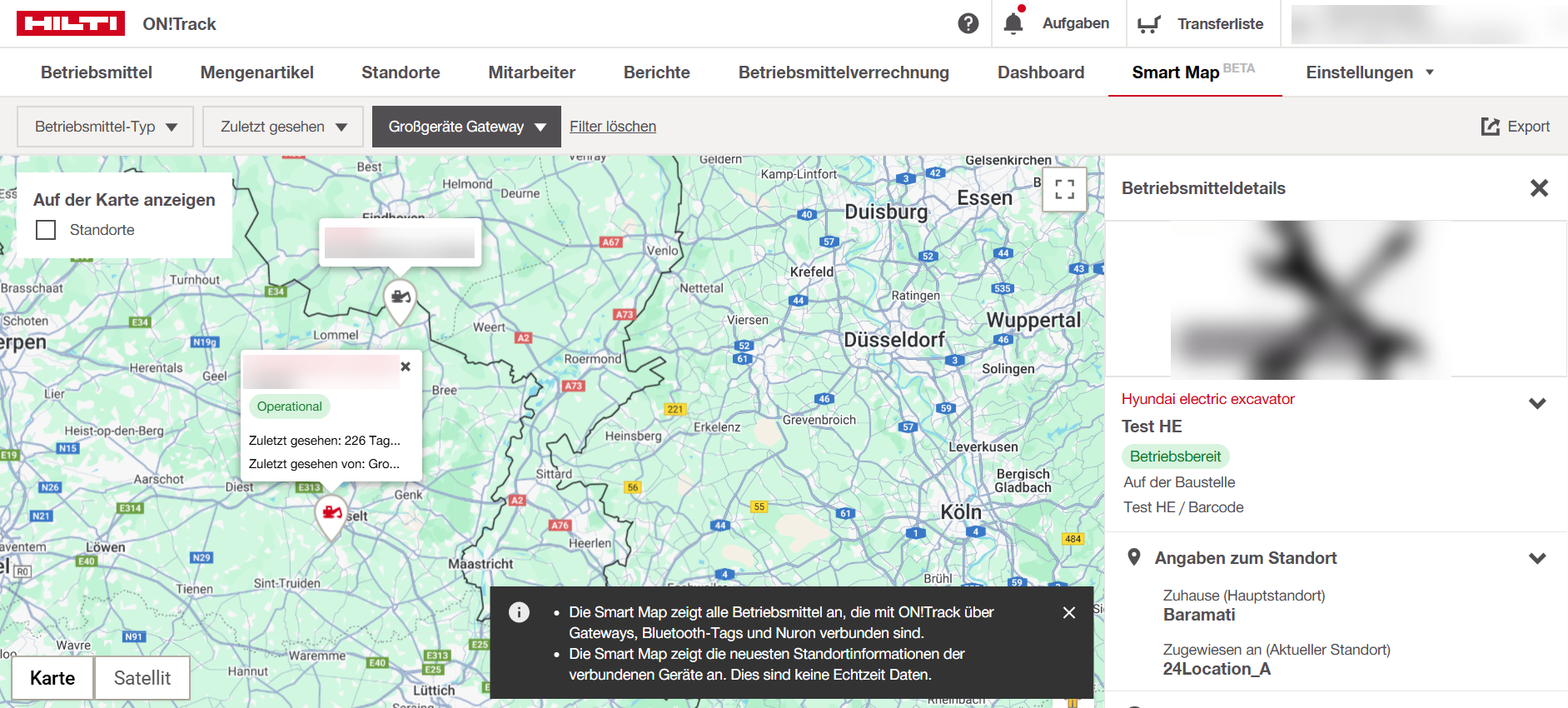
Task: Dismiss the Smart Map info banner
Action: pyautogui.click(x=1069, y=612)
